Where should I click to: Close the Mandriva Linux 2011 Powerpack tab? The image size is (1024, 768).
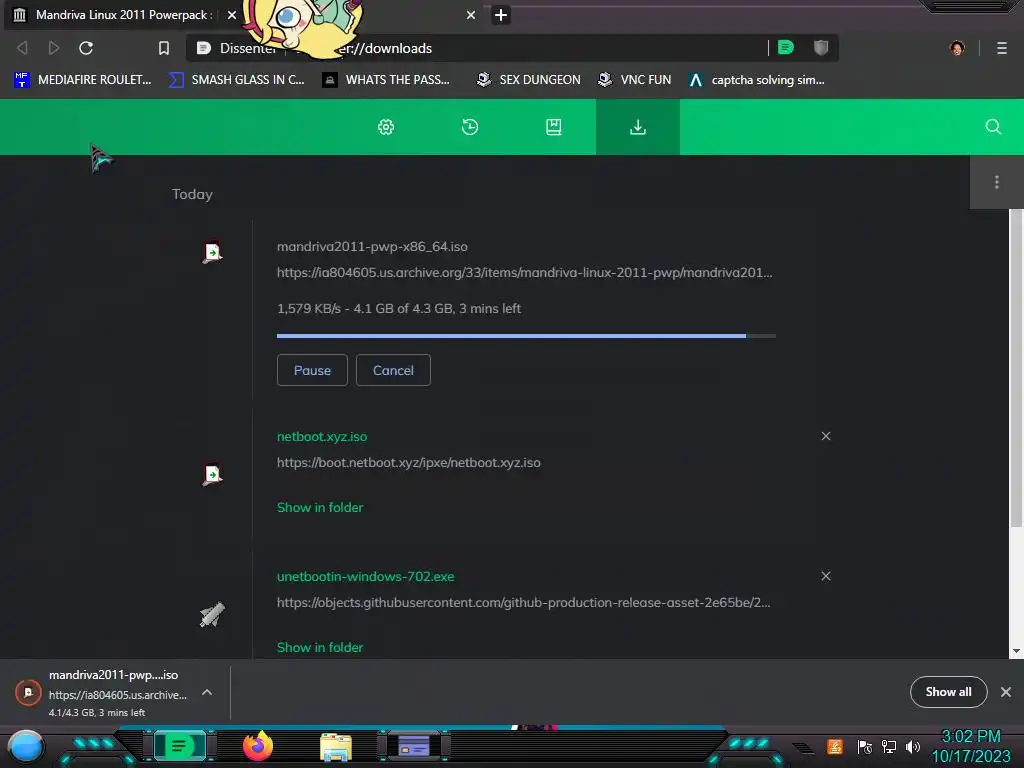(x=232, y=15)
